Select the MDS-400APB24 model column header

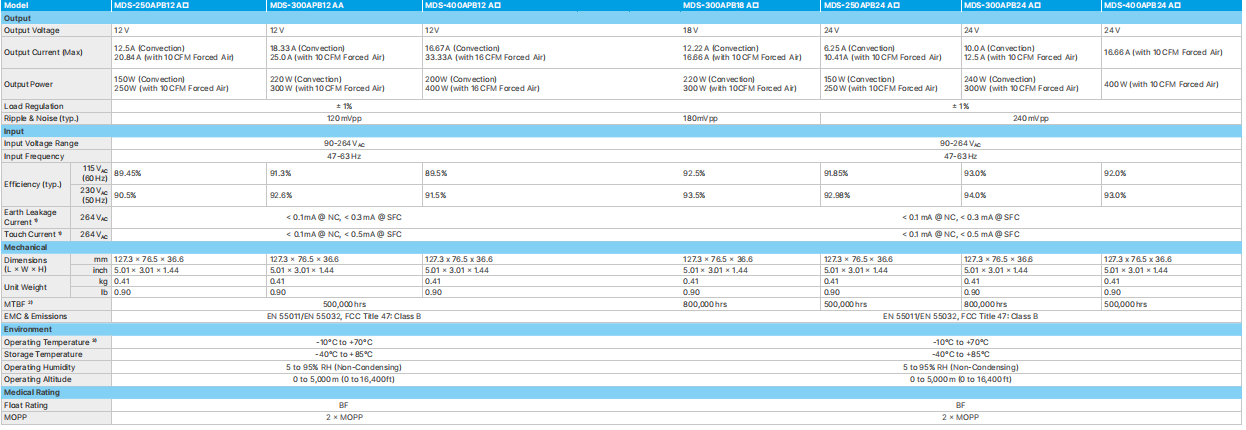click(1144, 5)
